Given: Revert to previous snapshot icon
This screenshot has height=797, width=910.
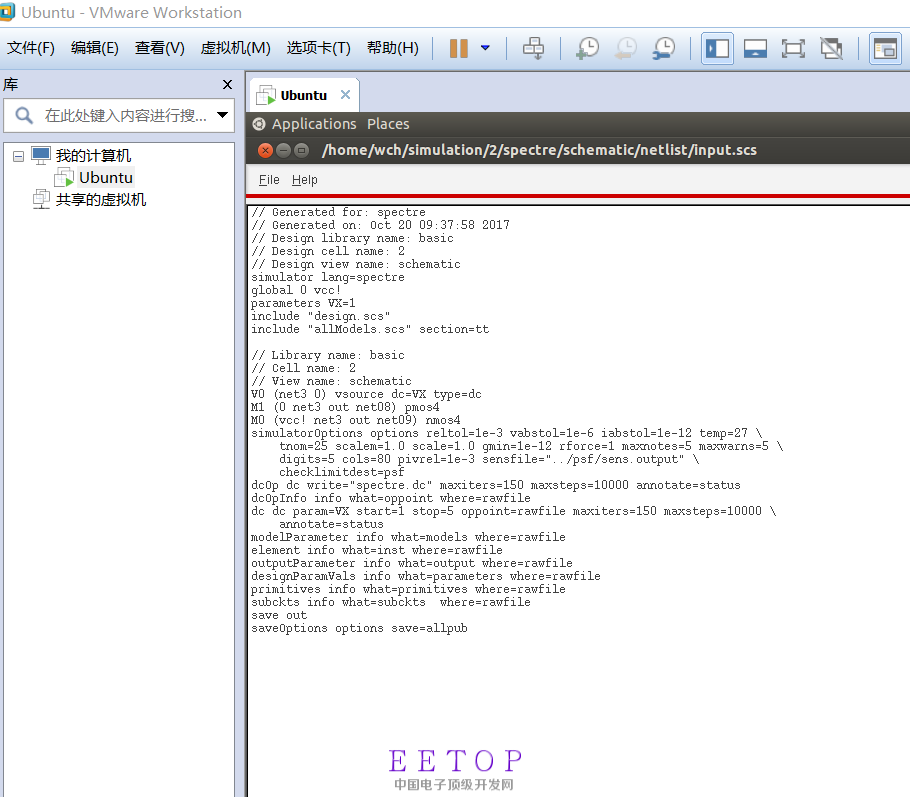Looking at the screenshot, I should pos(626,48).
